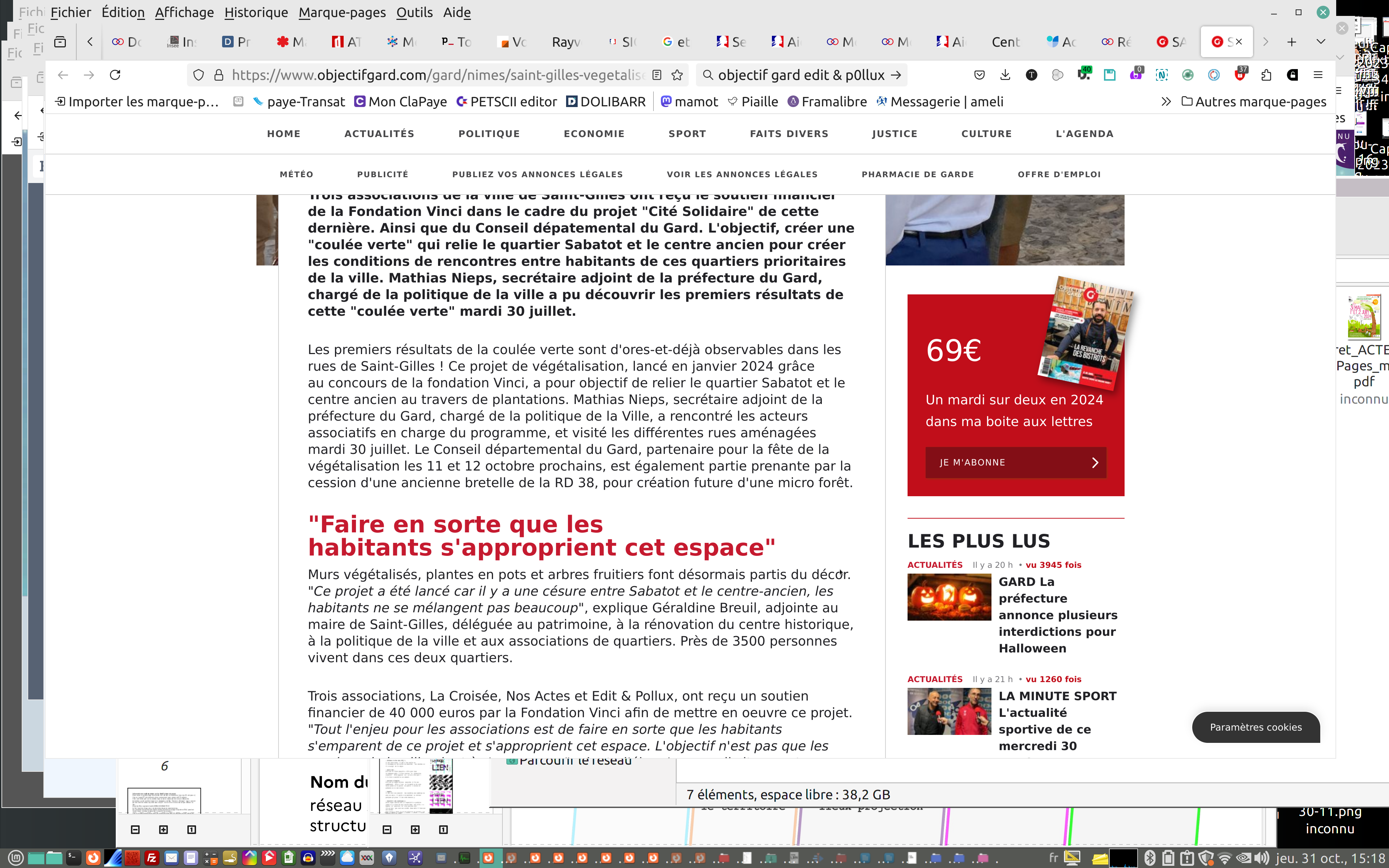
Task: Open a new tab with plus button
Action: point(1291,42)
